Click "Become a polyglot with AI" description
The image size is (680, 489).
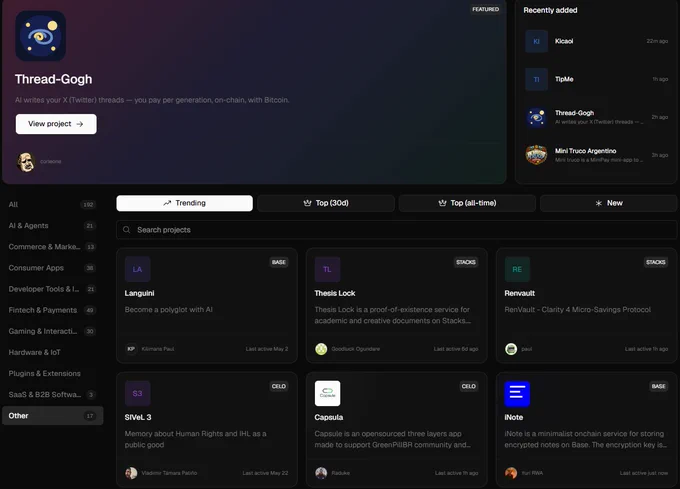(169, 310)
